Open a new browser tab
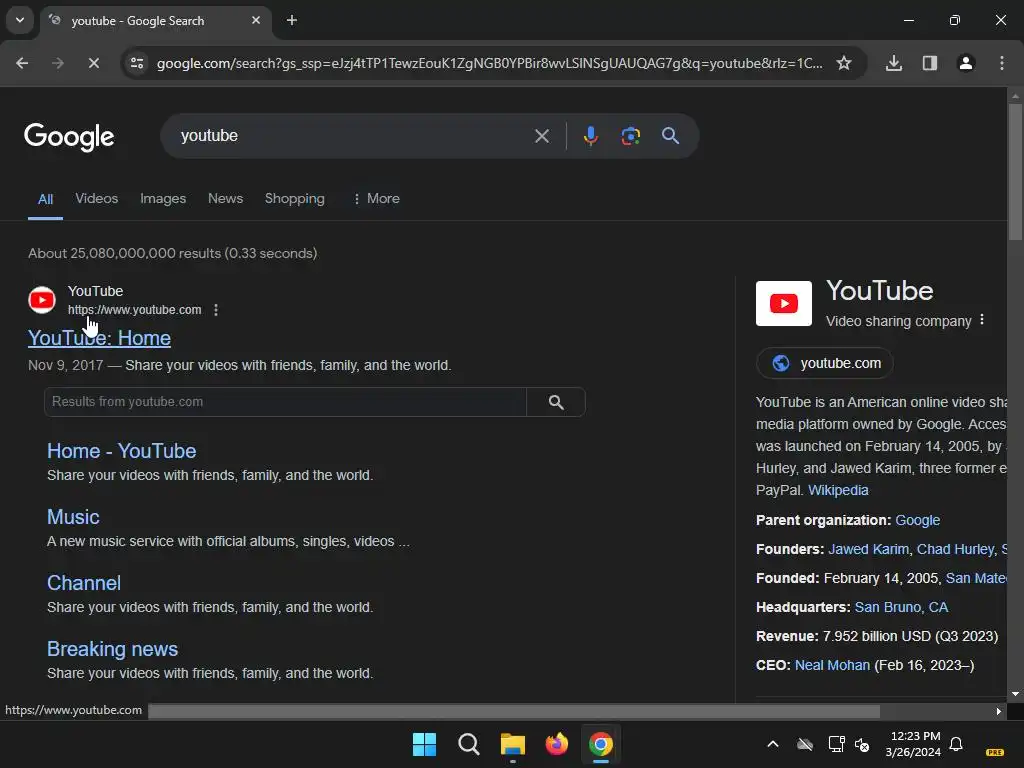The height and width of the screenshot is (768, 1024). 292,20
